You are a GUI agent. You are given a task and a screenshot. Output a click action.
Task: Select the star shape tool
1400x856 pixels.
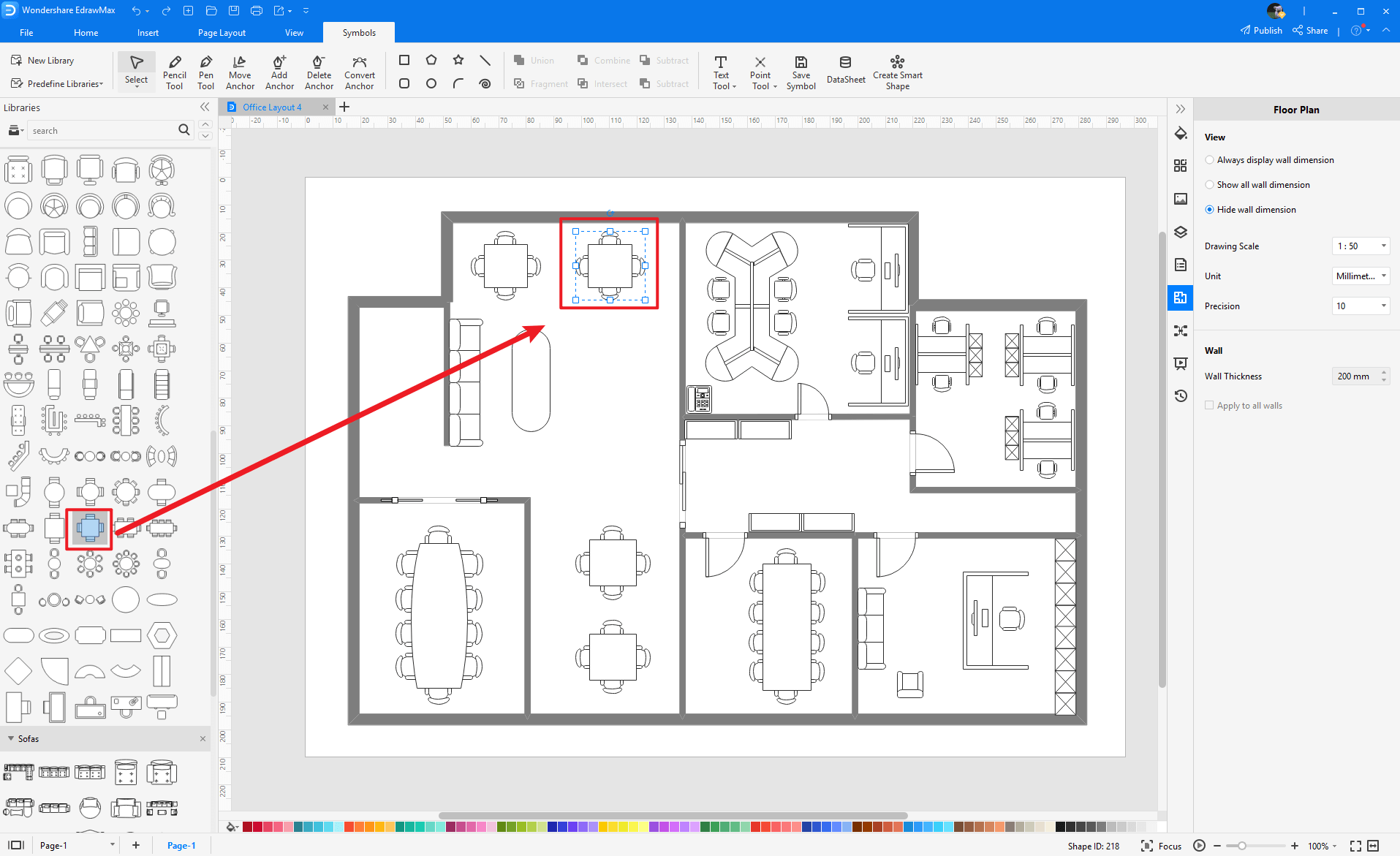(x=458, y=60)
